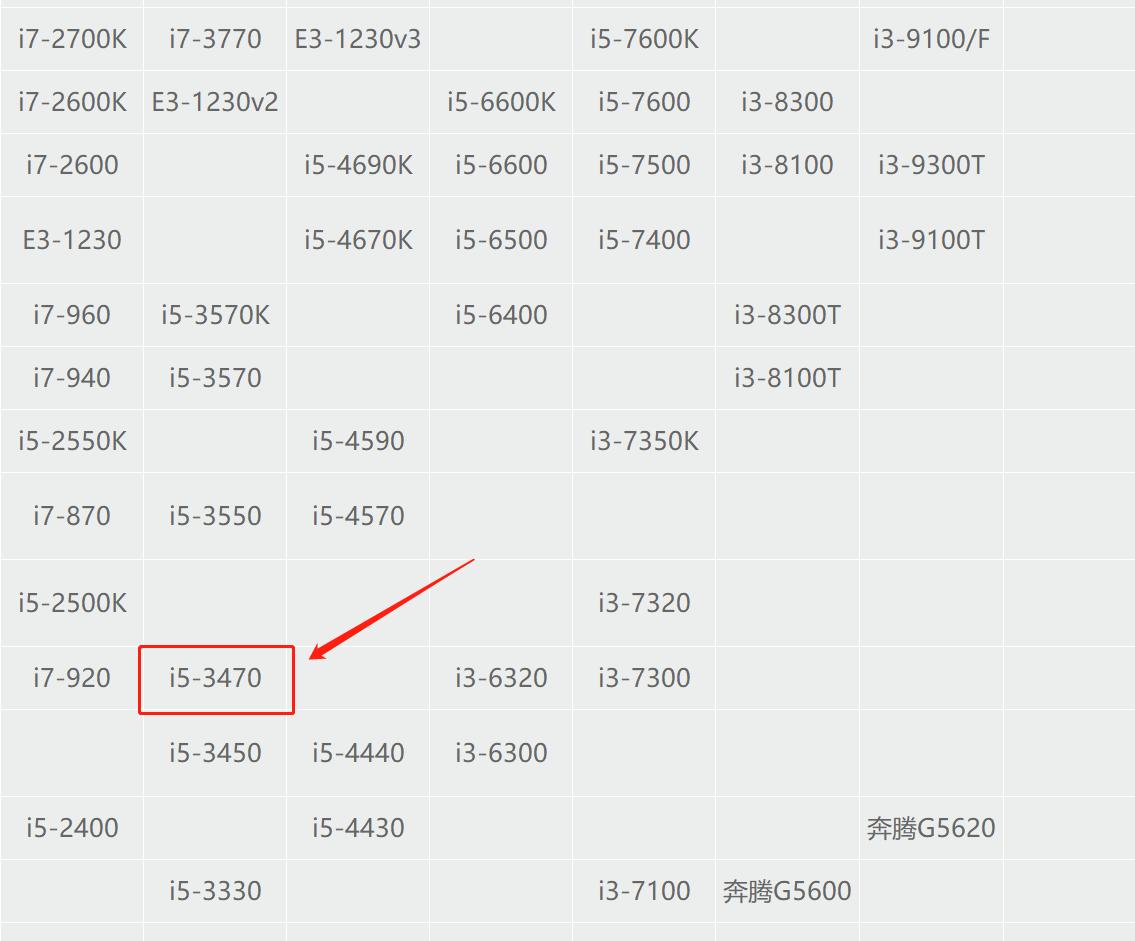Select the i7-2600K entry
The width and height of the screenshot is (1135, 941).
(x=72, y=102)
